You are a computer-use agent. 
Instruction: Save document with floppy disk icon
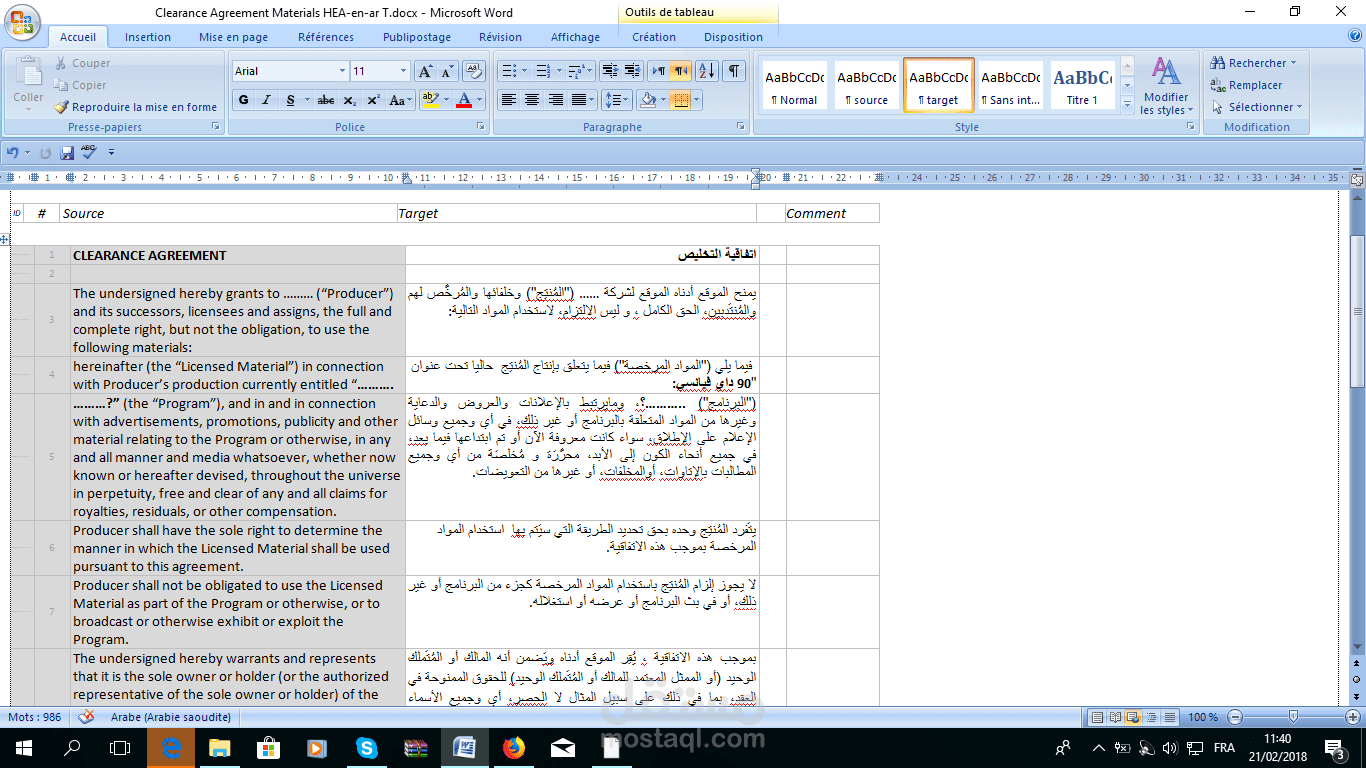click(x=67, y=152)
